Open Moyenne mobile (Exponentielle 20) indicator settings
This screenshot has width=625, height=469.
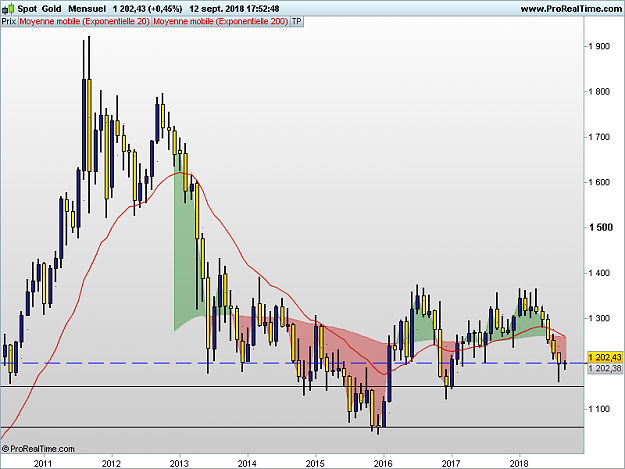[x=85, y=22]
